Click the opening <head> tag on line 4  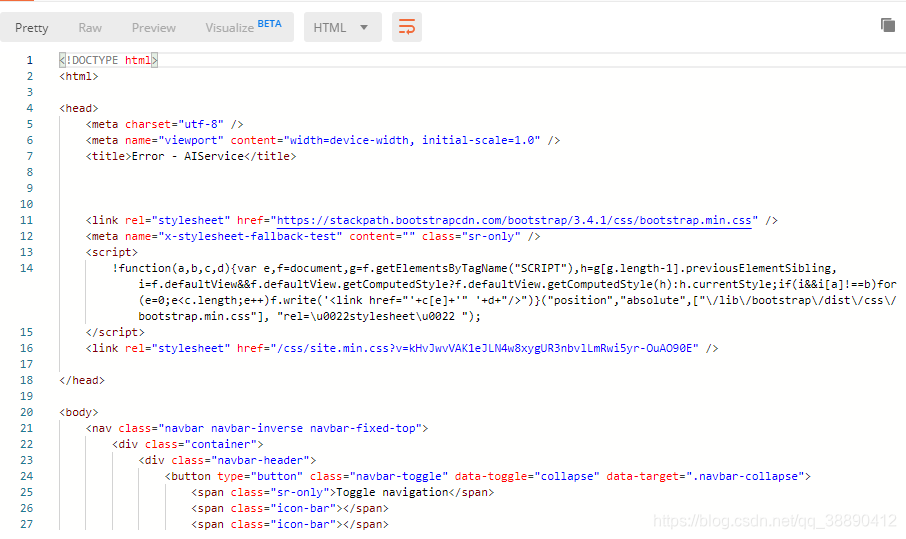79,108
